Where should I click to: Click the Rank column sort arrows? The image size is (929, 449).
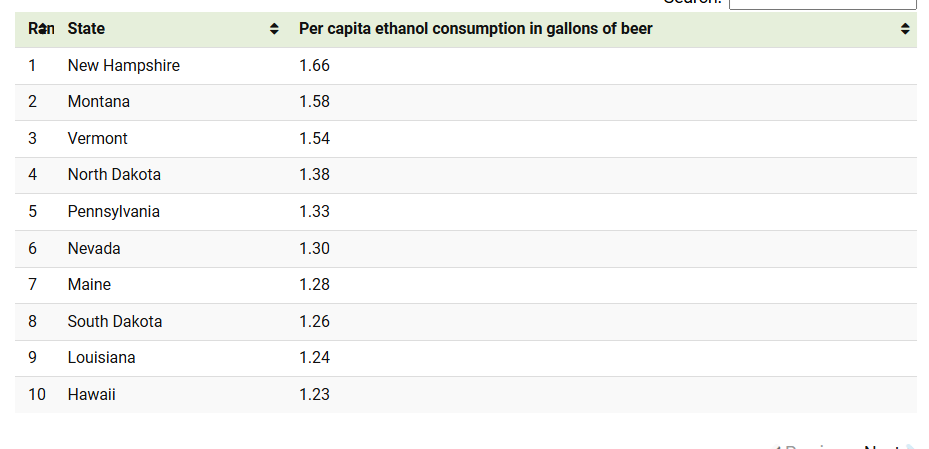click(x=43, y=29)
